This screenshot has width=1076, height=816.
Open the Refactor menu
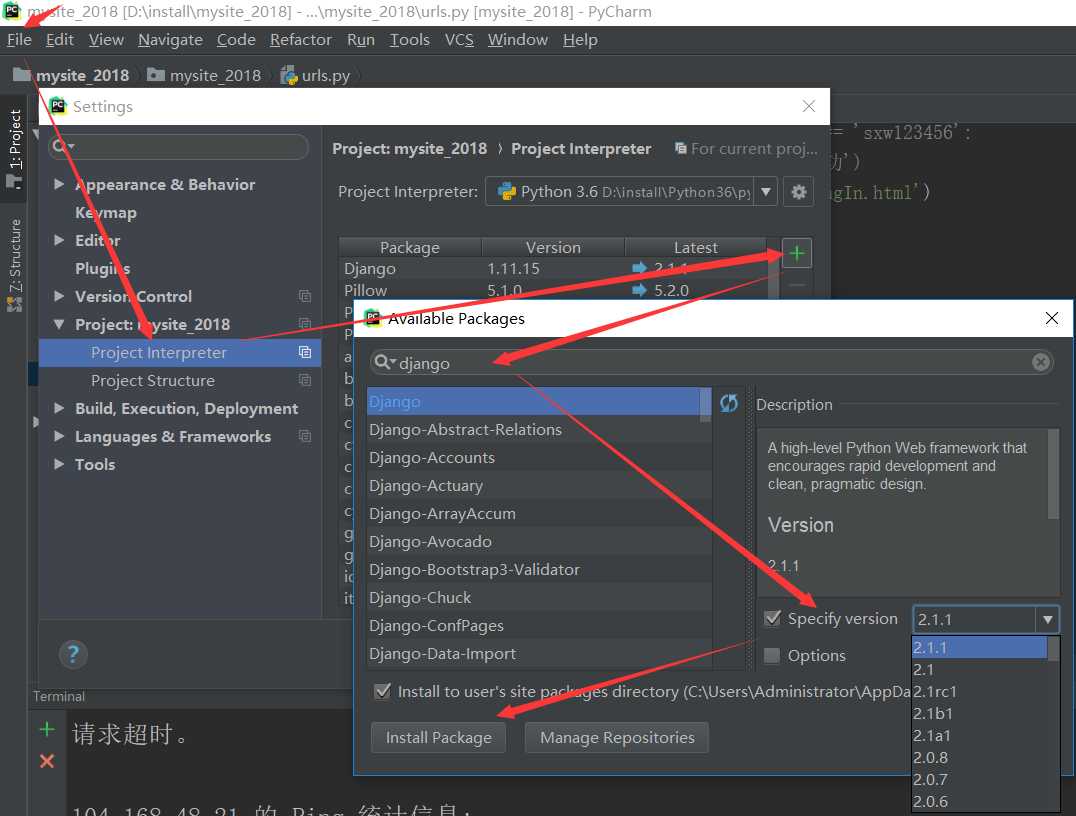(301, 40)
